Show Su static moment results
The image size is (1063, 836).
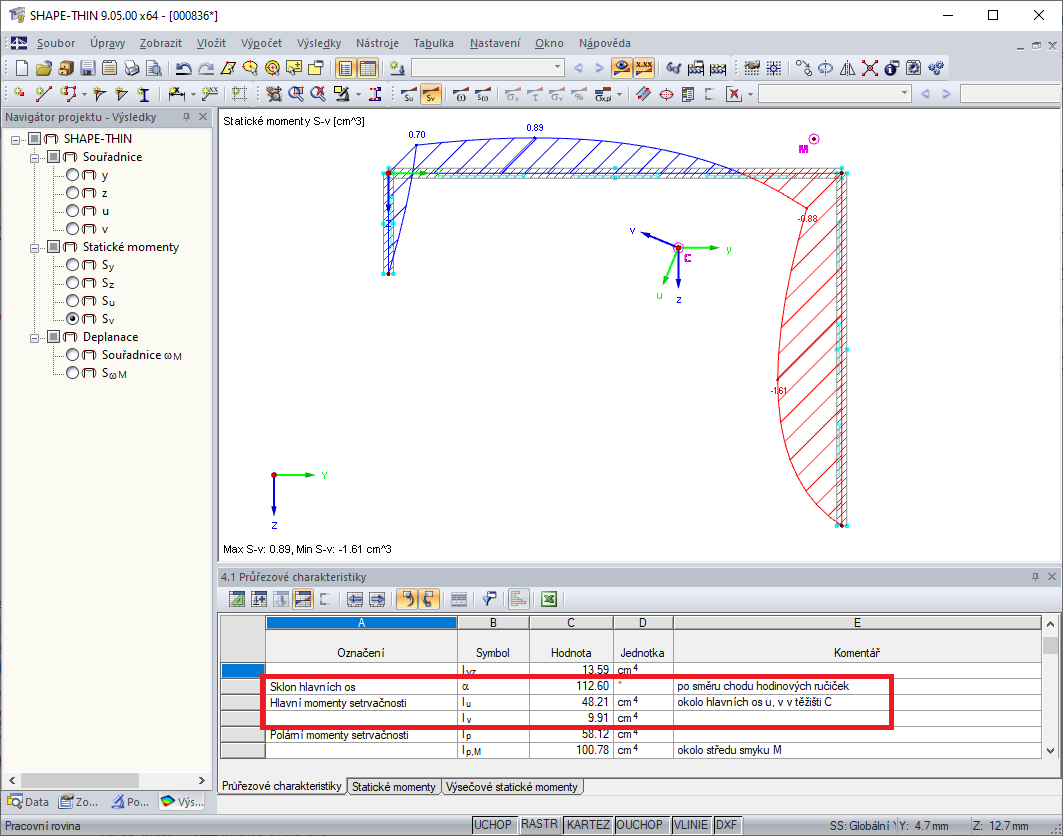pyautogui.click(x=409, y=94)
